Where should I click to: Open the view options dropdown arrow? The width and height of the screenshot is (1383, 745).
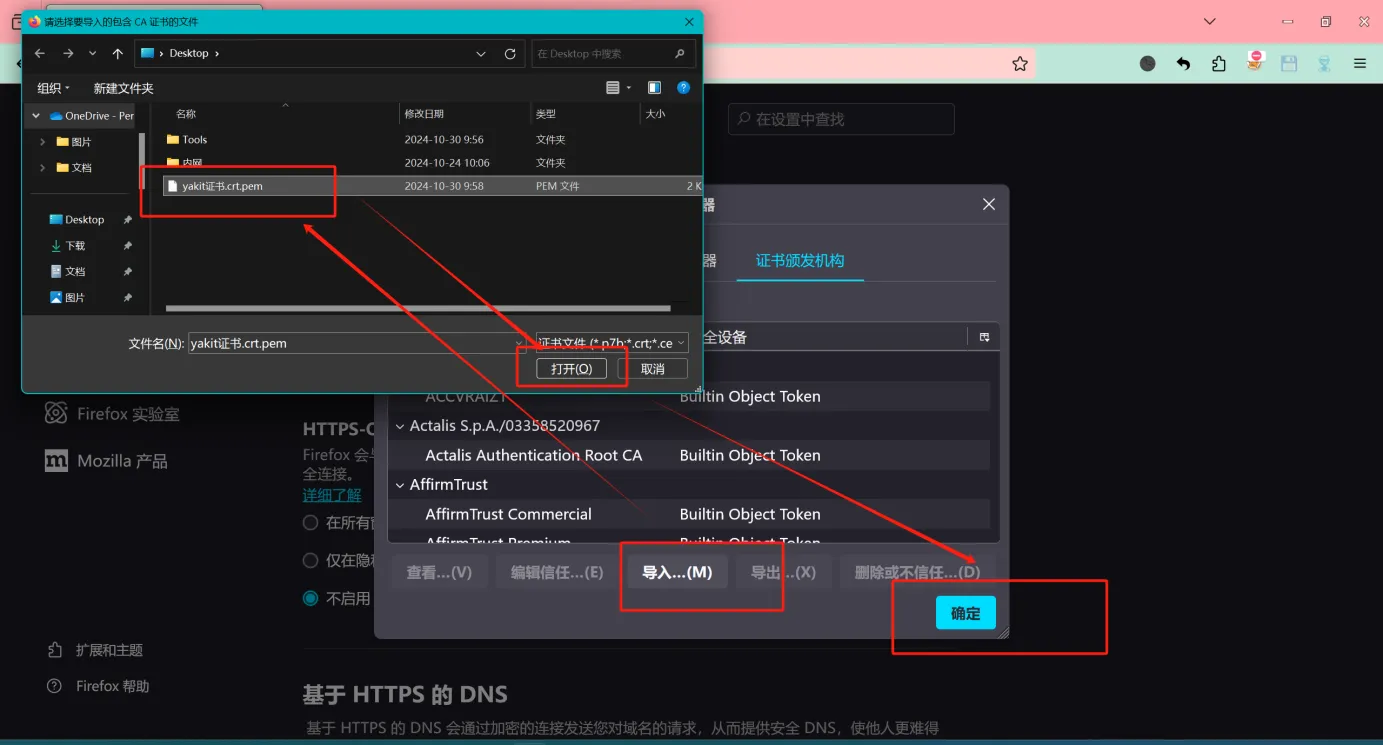[x=629, y=88]
